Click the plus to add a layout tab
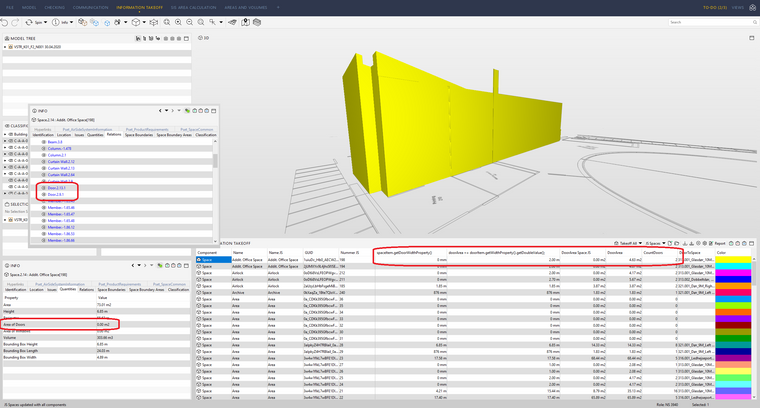Screen dimensions: 760x408 pos(278,8)
